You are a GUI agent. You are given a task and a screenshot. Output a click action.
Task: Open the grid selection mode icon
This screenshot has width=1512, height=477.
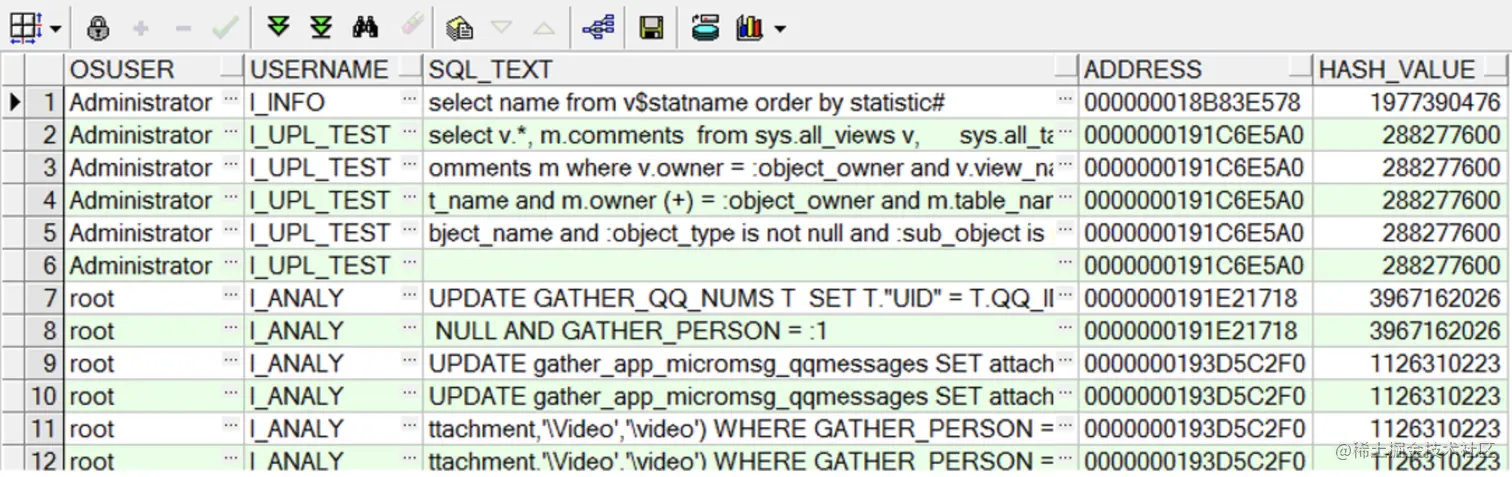click(x=24, y=28)
